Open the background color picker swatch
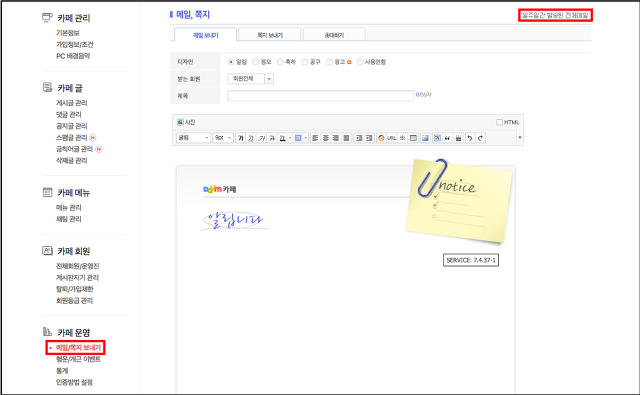 [x=298, y=138]
